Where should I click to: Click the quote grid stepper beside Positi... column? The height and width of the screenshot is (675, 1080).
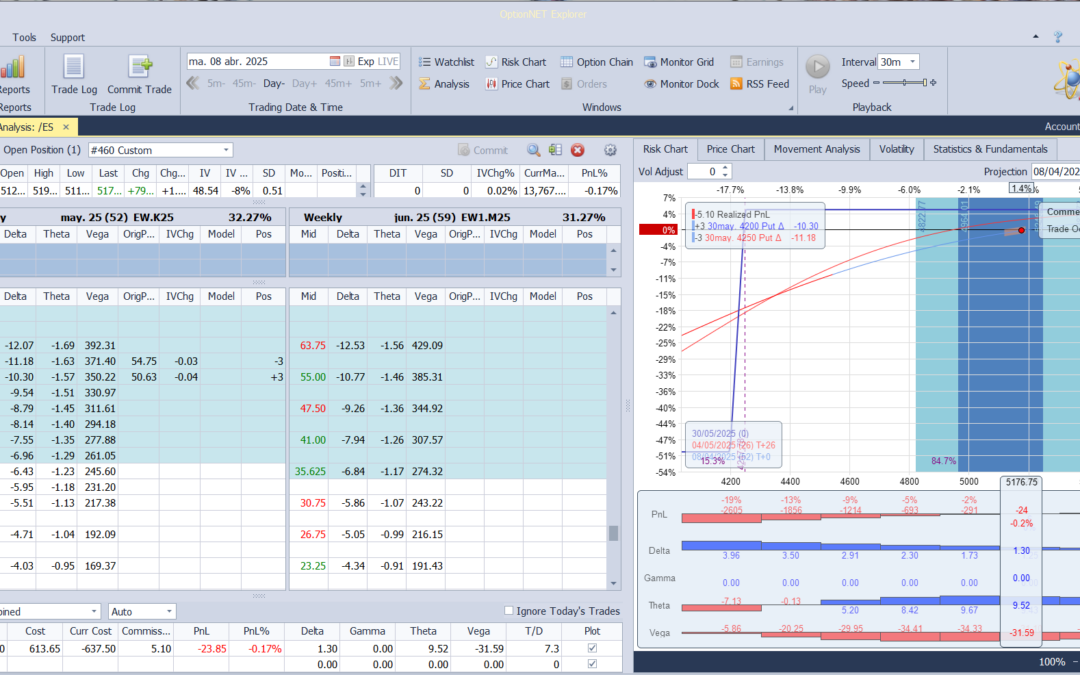point(364,189)
